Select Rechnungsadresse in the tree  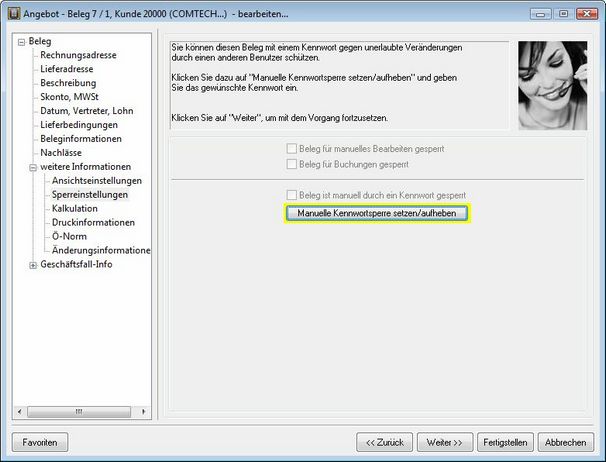(78, 54)
